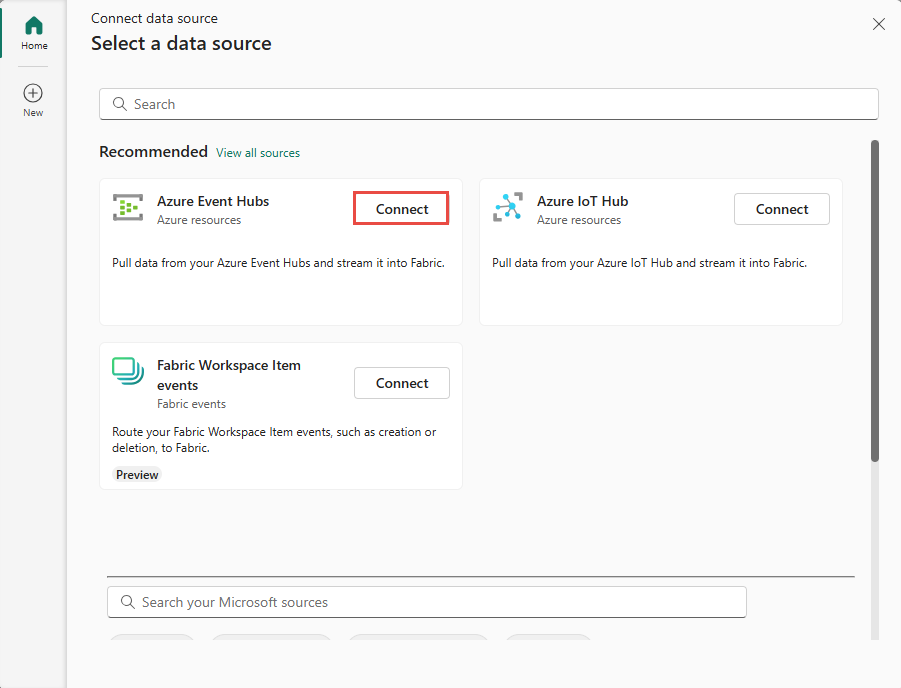Connect to Azure Event Hubs

(x=400, y=208)
